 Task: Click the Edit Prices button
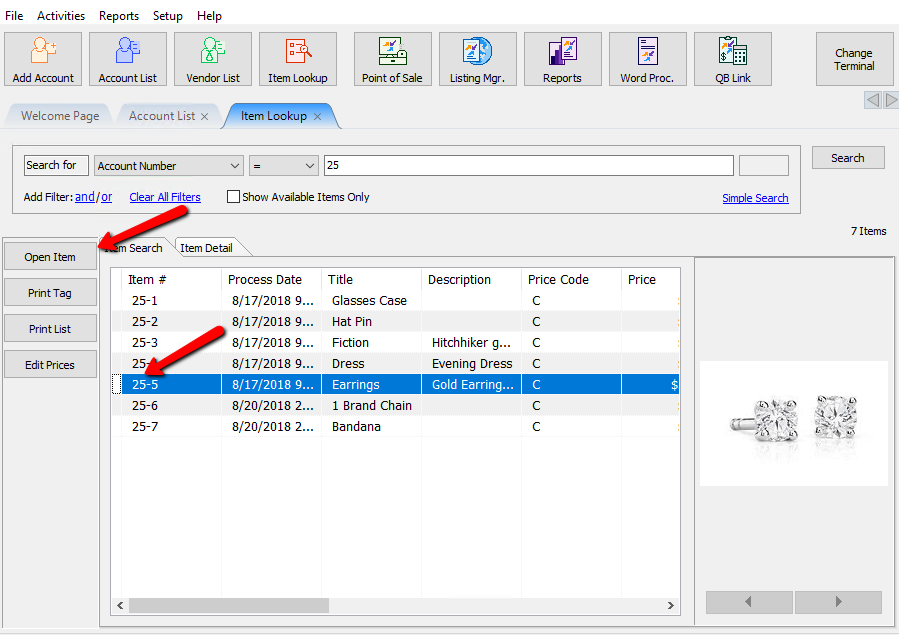click(x=50, y=364)
